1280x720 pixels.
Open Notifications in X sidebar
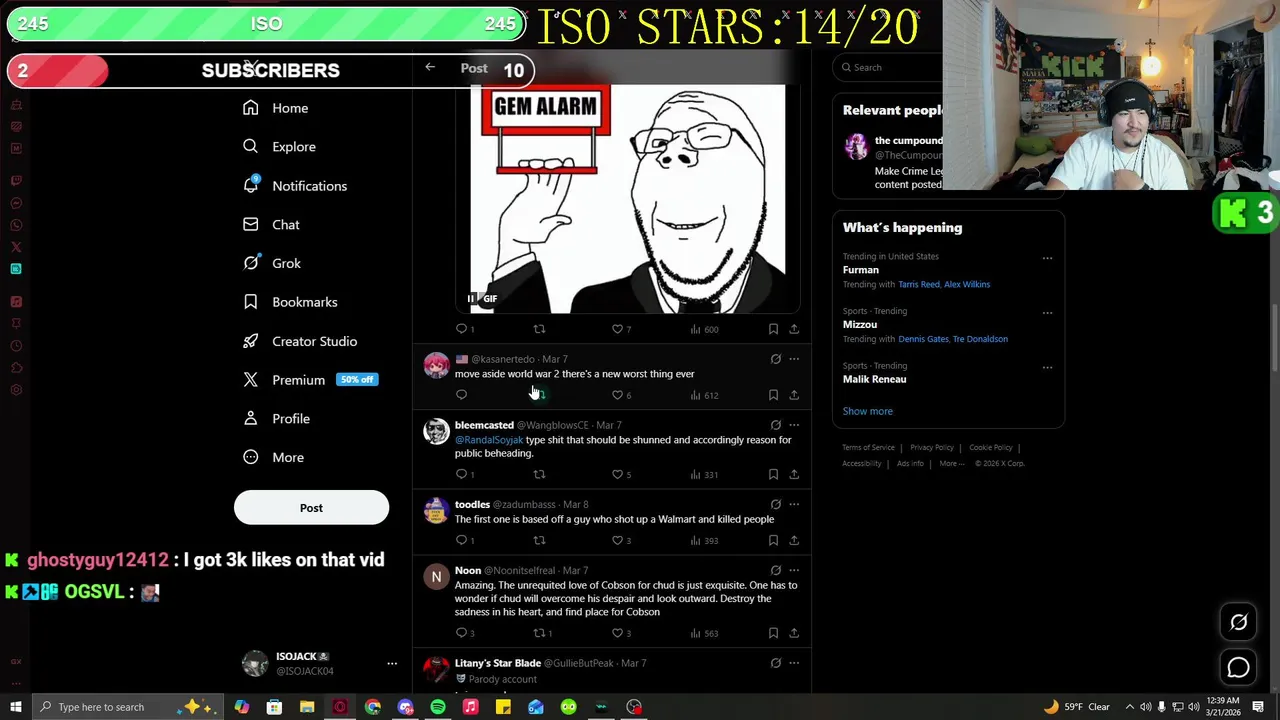295,186
